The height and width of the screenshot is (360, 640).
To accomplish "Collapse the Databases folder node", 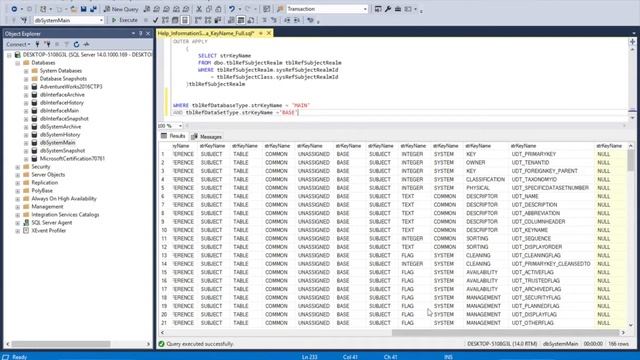I will coord(18,63).
